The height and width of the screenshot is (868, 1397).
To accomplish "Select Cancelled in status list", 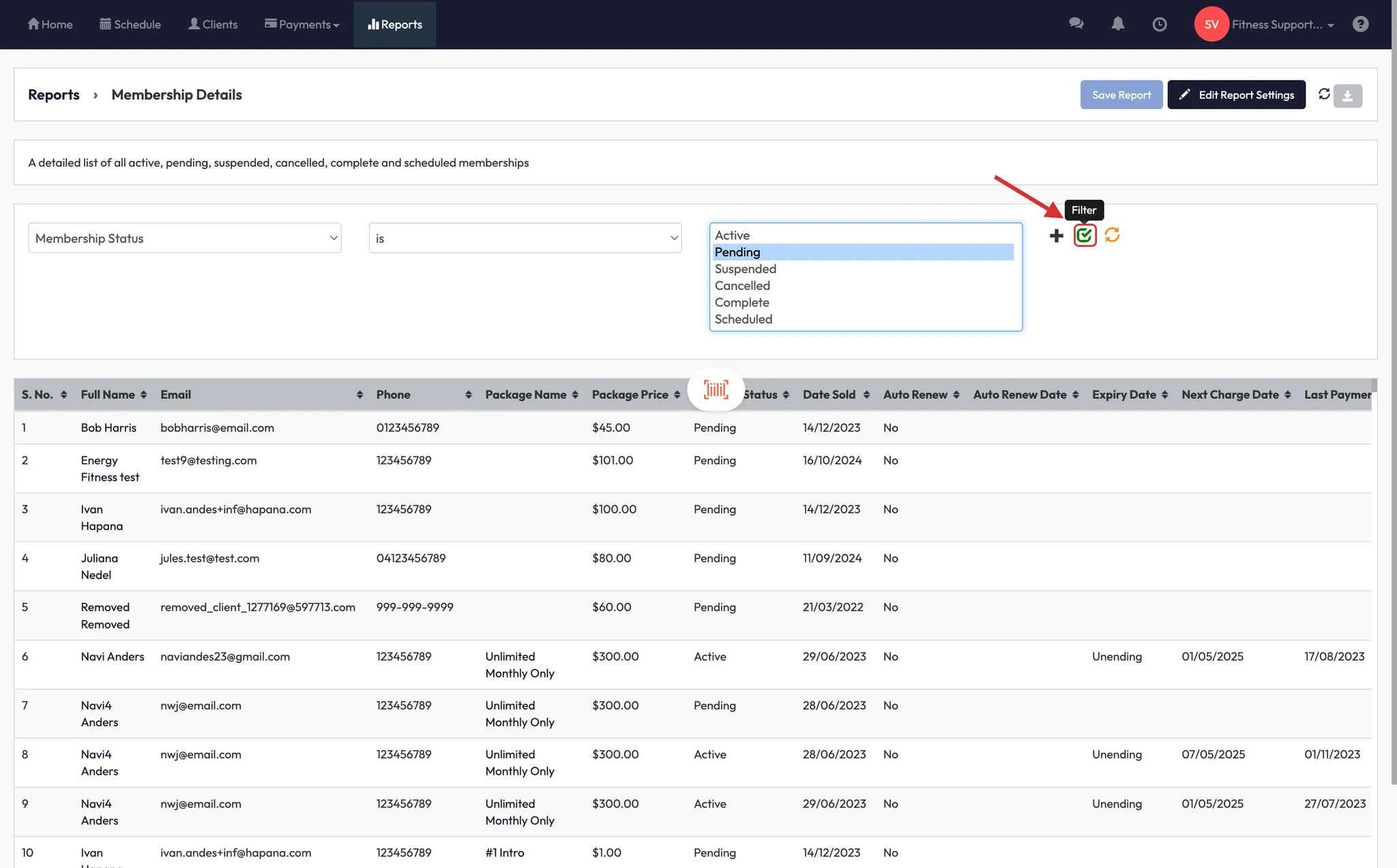I will pos(742,286).
